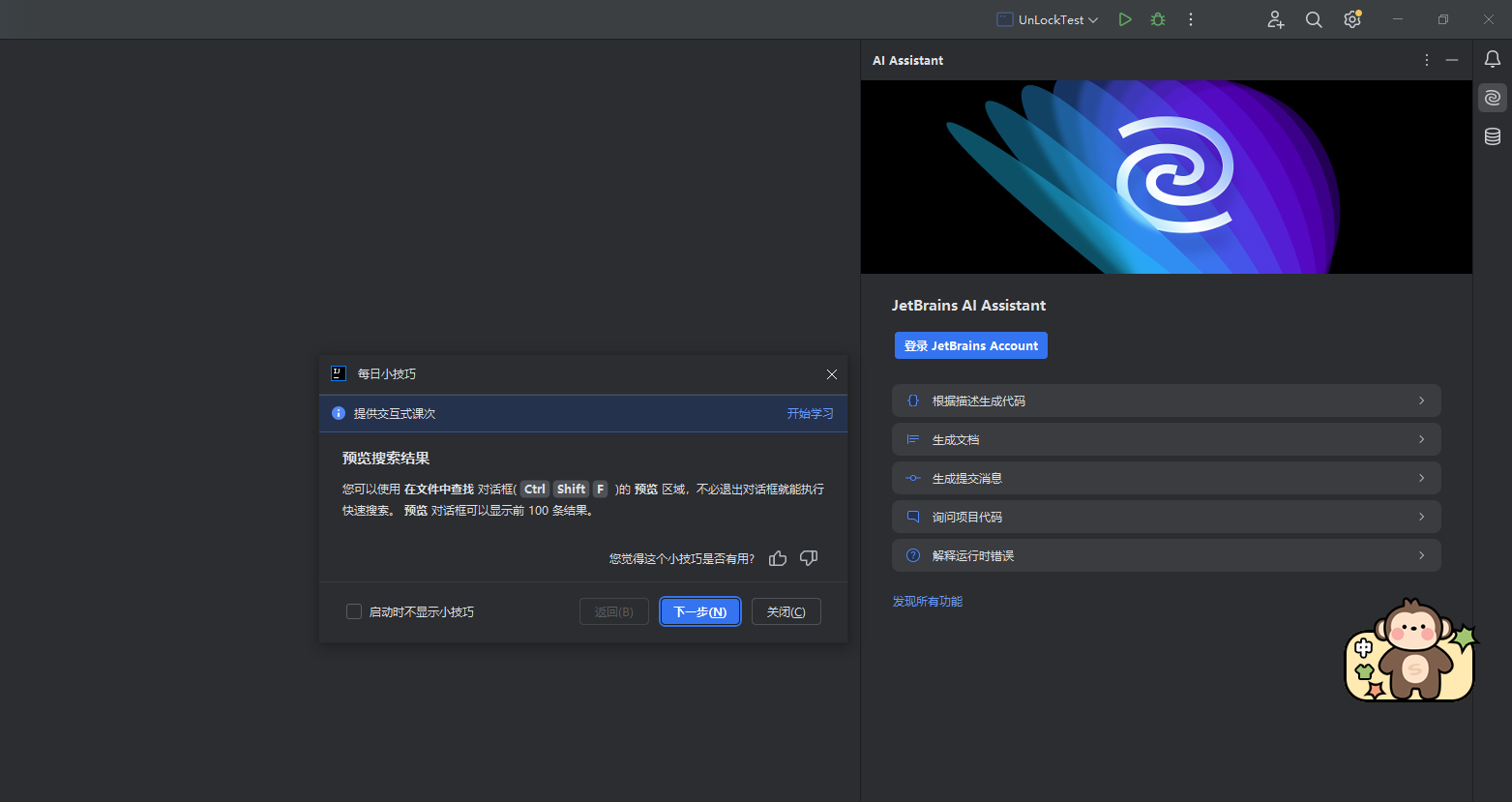This screenshot has width=1512, height=802.
Task: Click the commit icon for 生成提交消息
Action: tap(912, 478)
